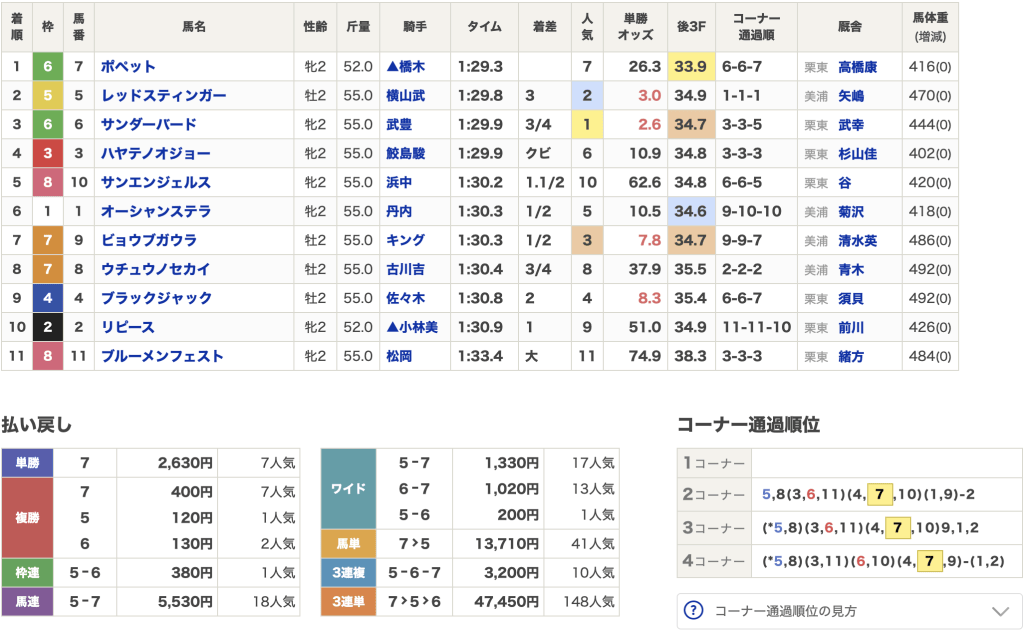Open jockey 鮫島駿 profile
This screenshot has height=634, width=1024.
click(406, 153)
